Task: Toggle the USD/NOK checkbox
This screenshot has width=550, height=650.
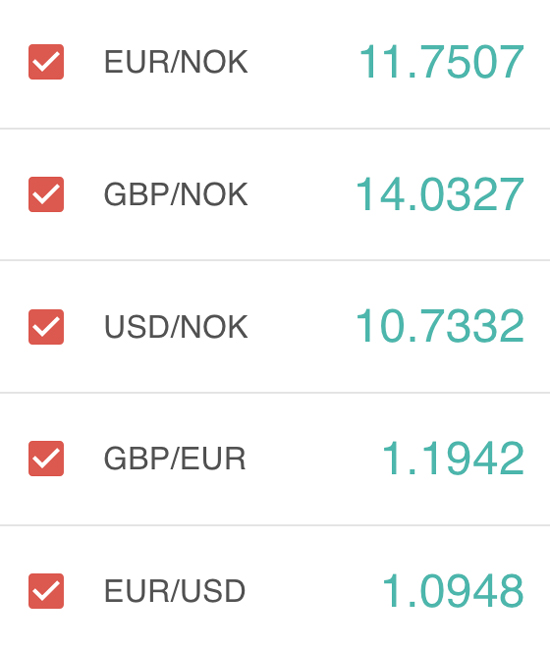Action: (46, 327)
